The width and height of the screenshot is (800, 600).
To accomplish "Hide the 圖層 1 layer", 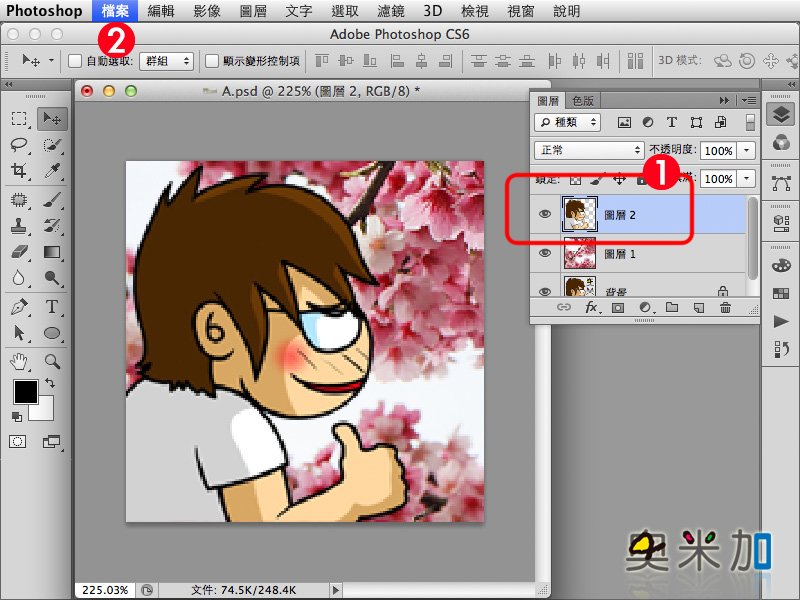I will click(x=545, y=253).
